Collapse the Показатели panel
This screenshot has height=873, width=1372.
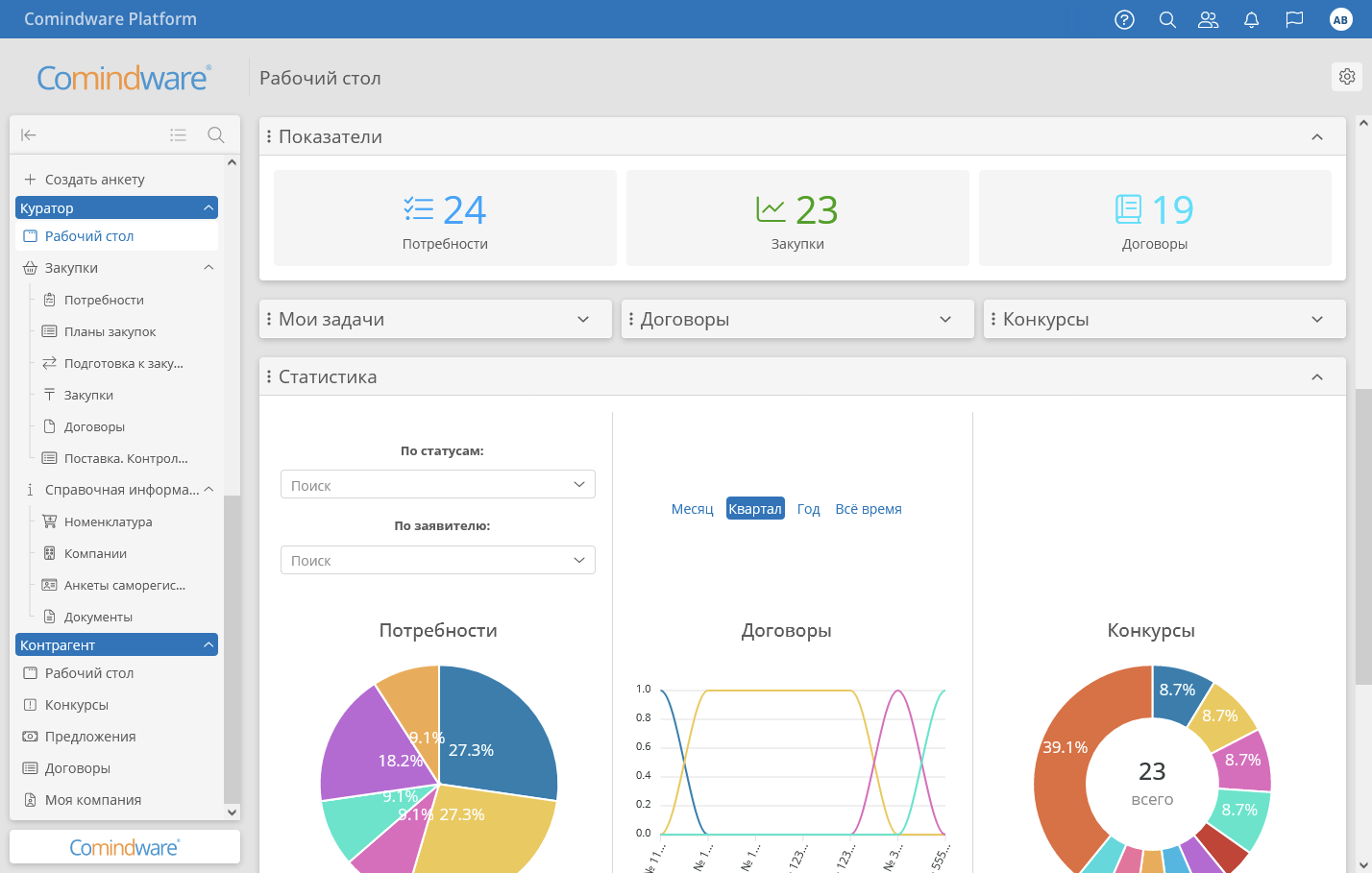tap(1317, 137)
